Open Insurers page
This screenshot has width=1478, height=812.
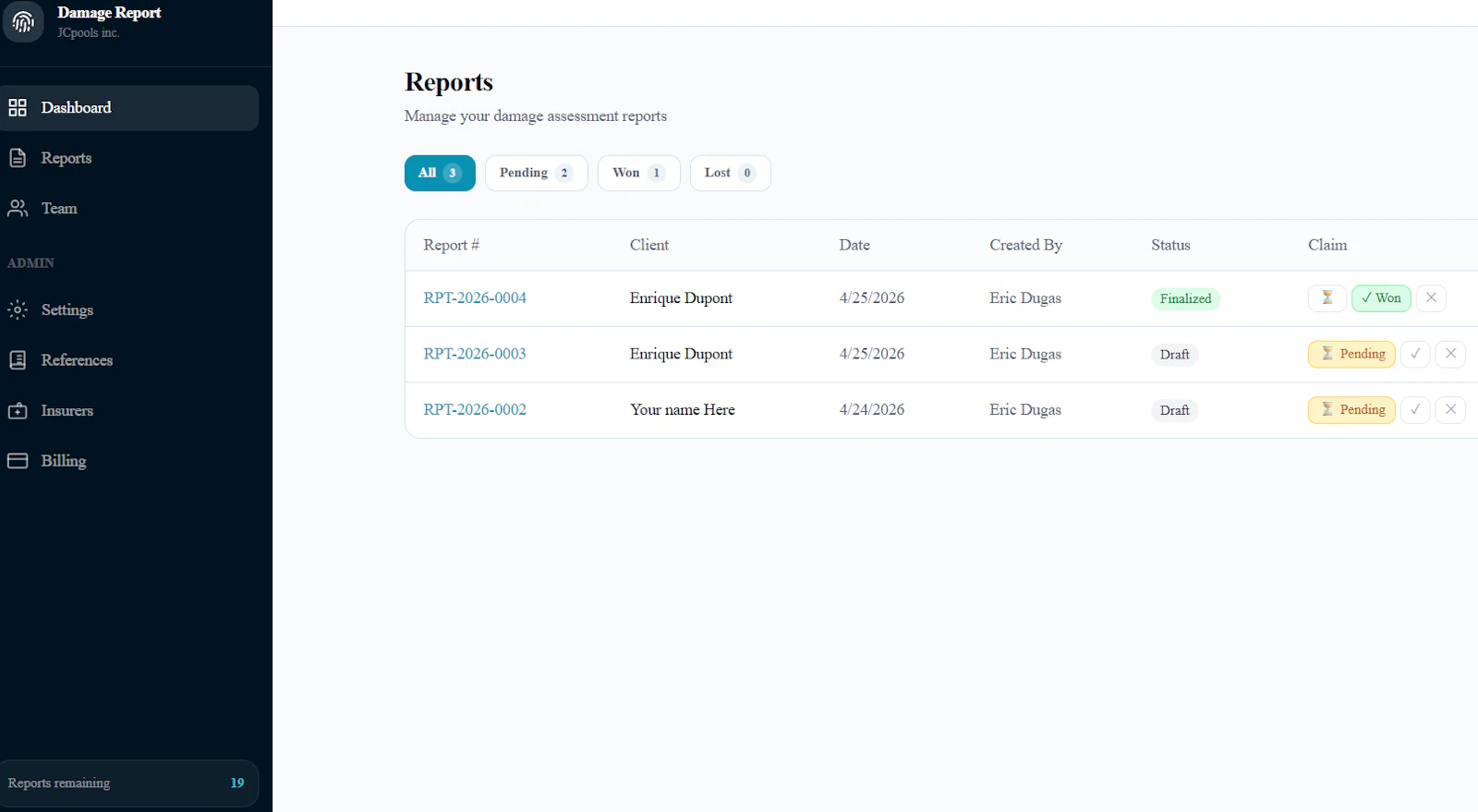(x=129, y=410)
